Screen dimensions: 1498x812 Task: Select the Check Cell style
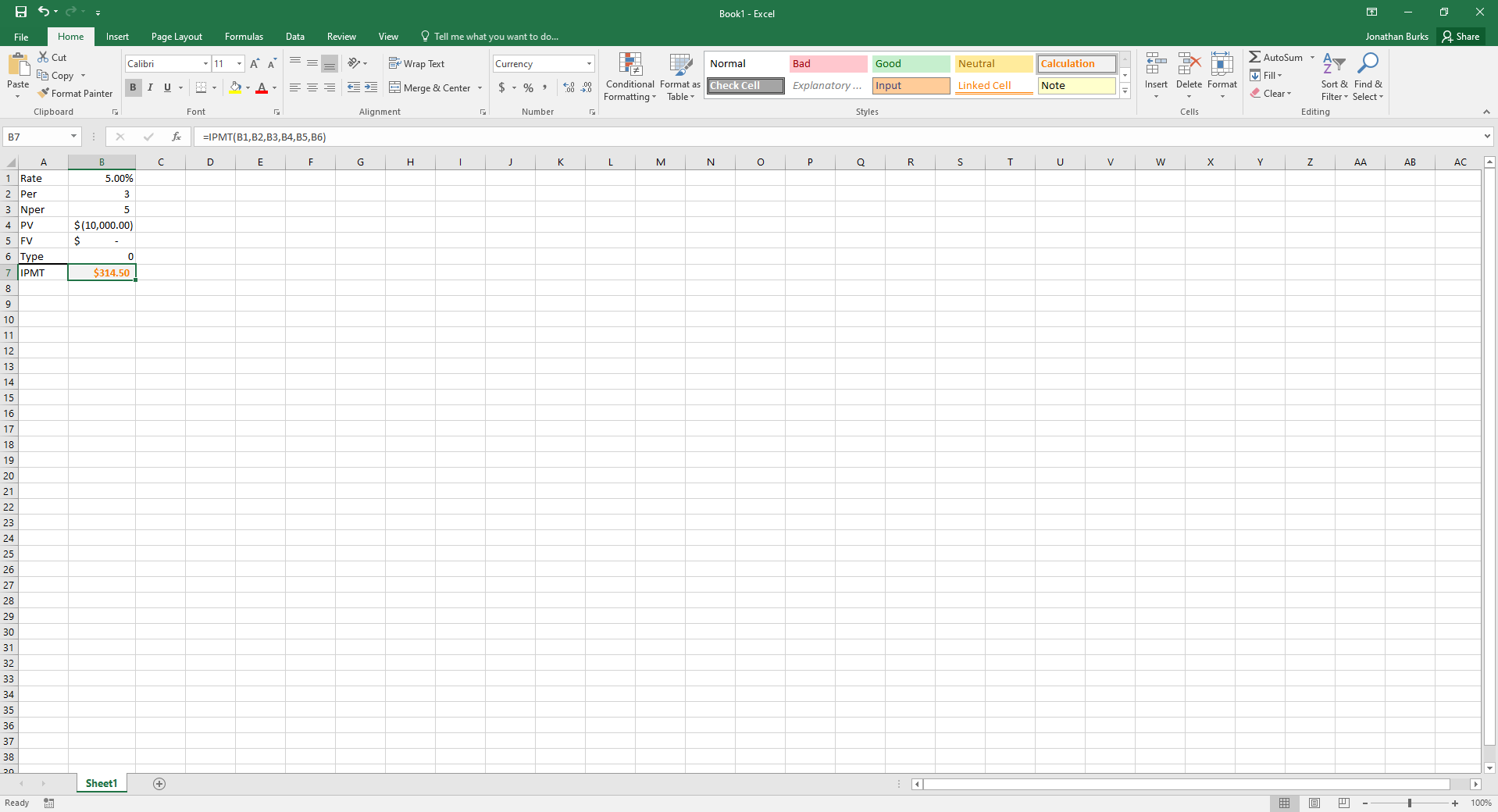click(744, 85)
